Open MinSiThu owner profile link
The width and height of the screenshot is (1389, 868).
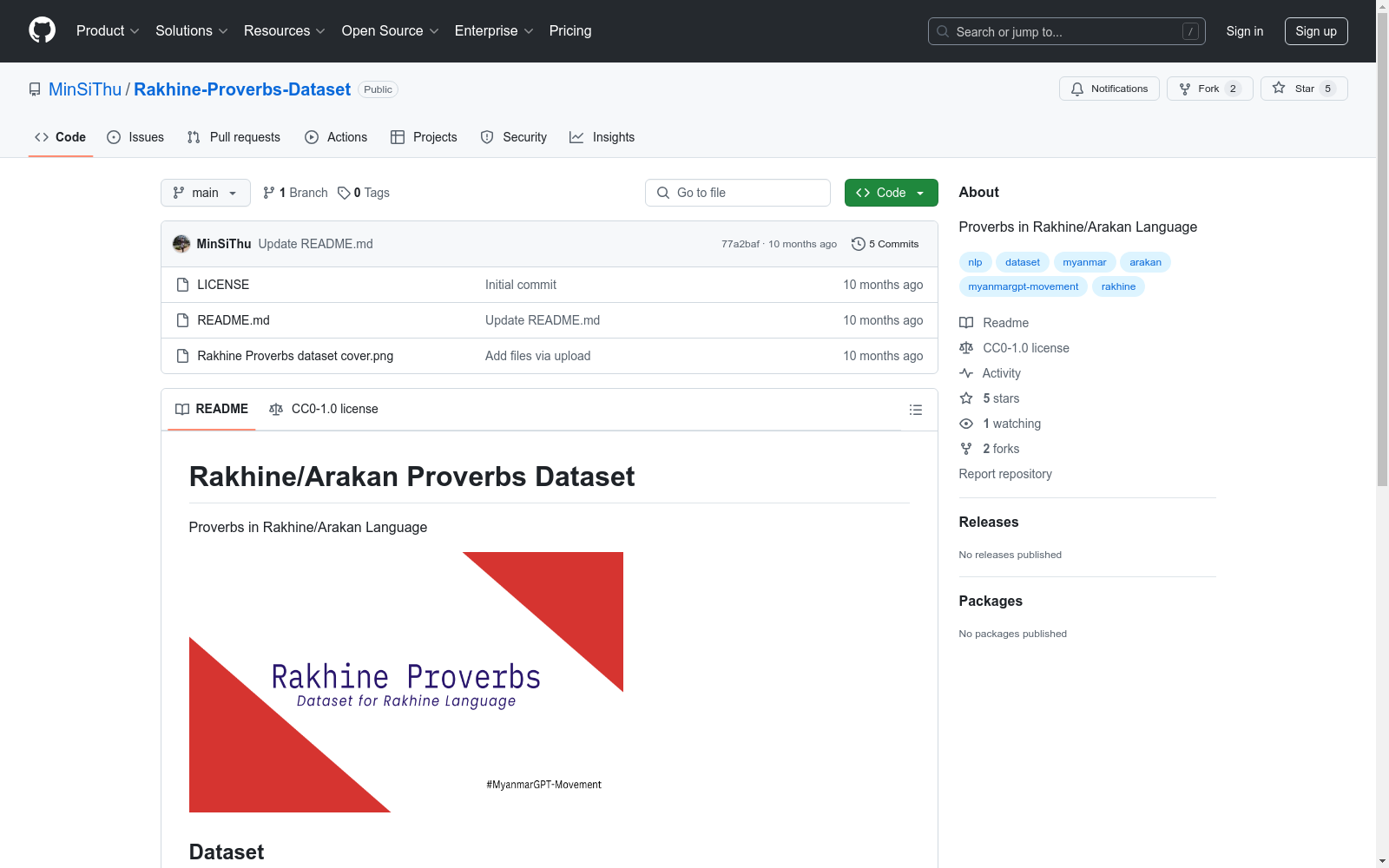pos(85,89)
